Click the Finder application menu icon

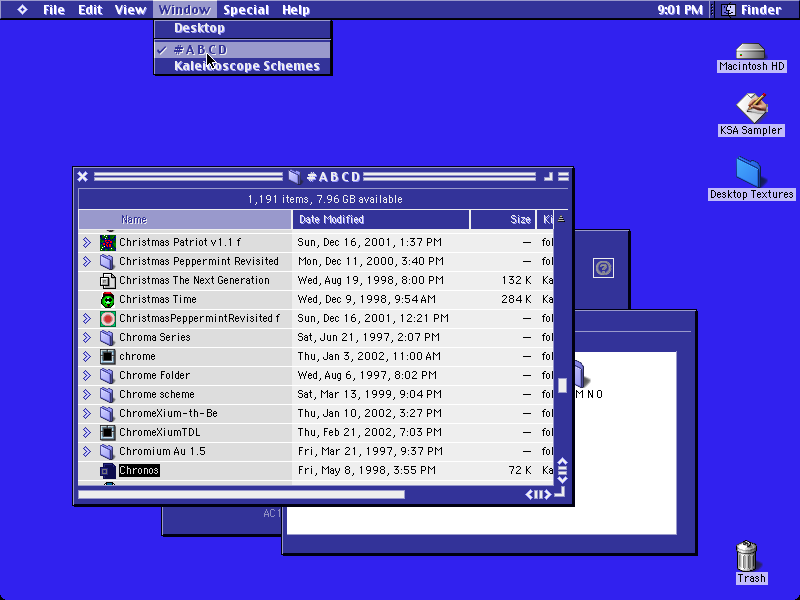[x=728, y=10]
